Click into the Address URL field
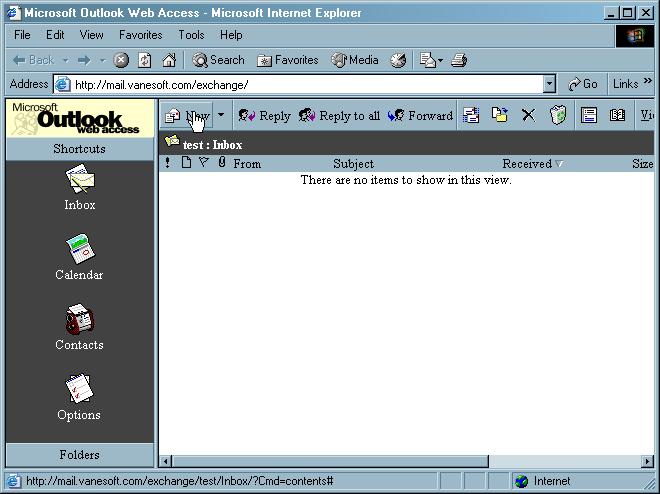660x494 pixels. [299, 85]
